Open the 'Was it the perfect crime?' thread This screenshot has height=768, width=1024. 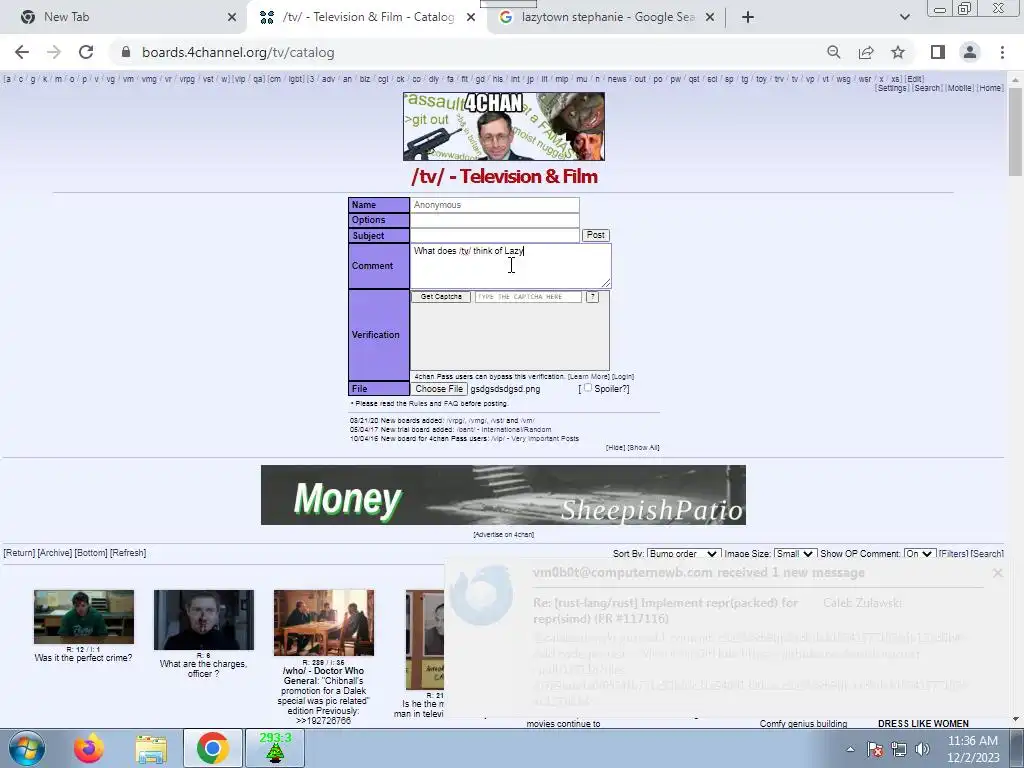tap(84, 617)
